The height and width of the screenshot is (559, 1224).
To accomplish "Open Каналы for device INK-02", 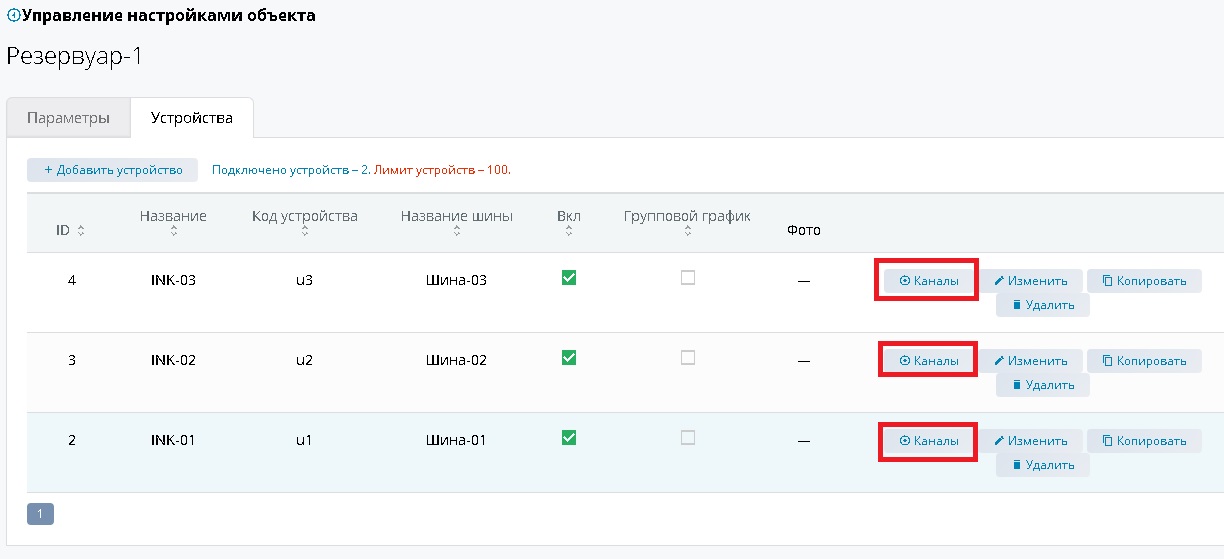I will (x=929, y=361).
